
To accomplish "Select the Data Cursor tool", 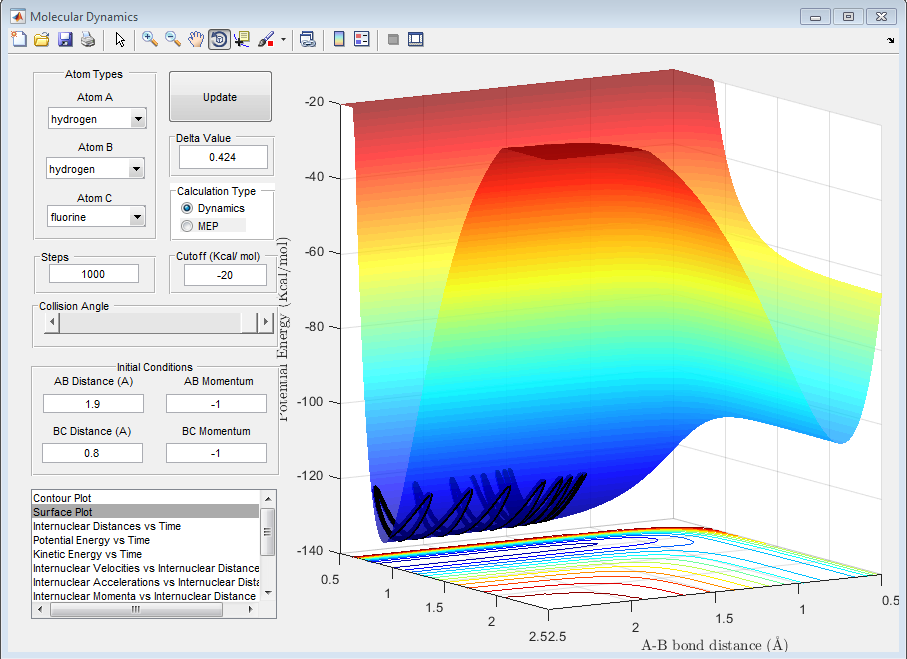I will click(x=242, y=39).
